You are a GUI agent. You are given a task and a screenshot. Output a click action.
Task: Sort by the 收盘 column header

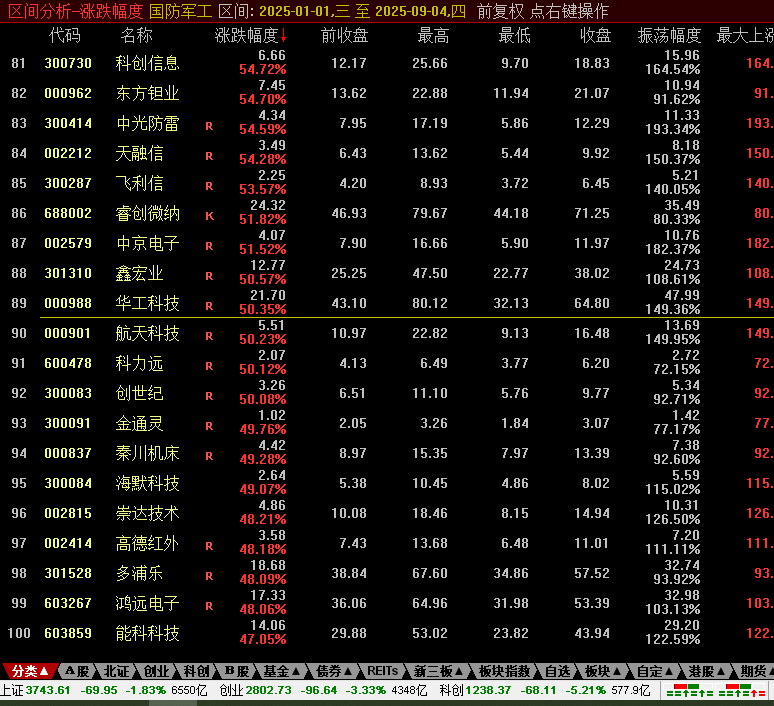[595, 36]
